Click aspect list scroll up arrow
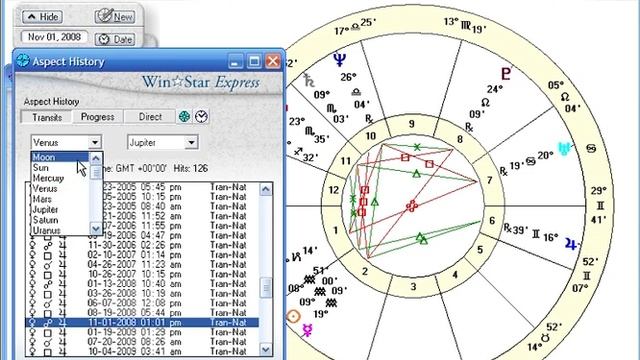The image size is (640, 360). tap(266, 189)
